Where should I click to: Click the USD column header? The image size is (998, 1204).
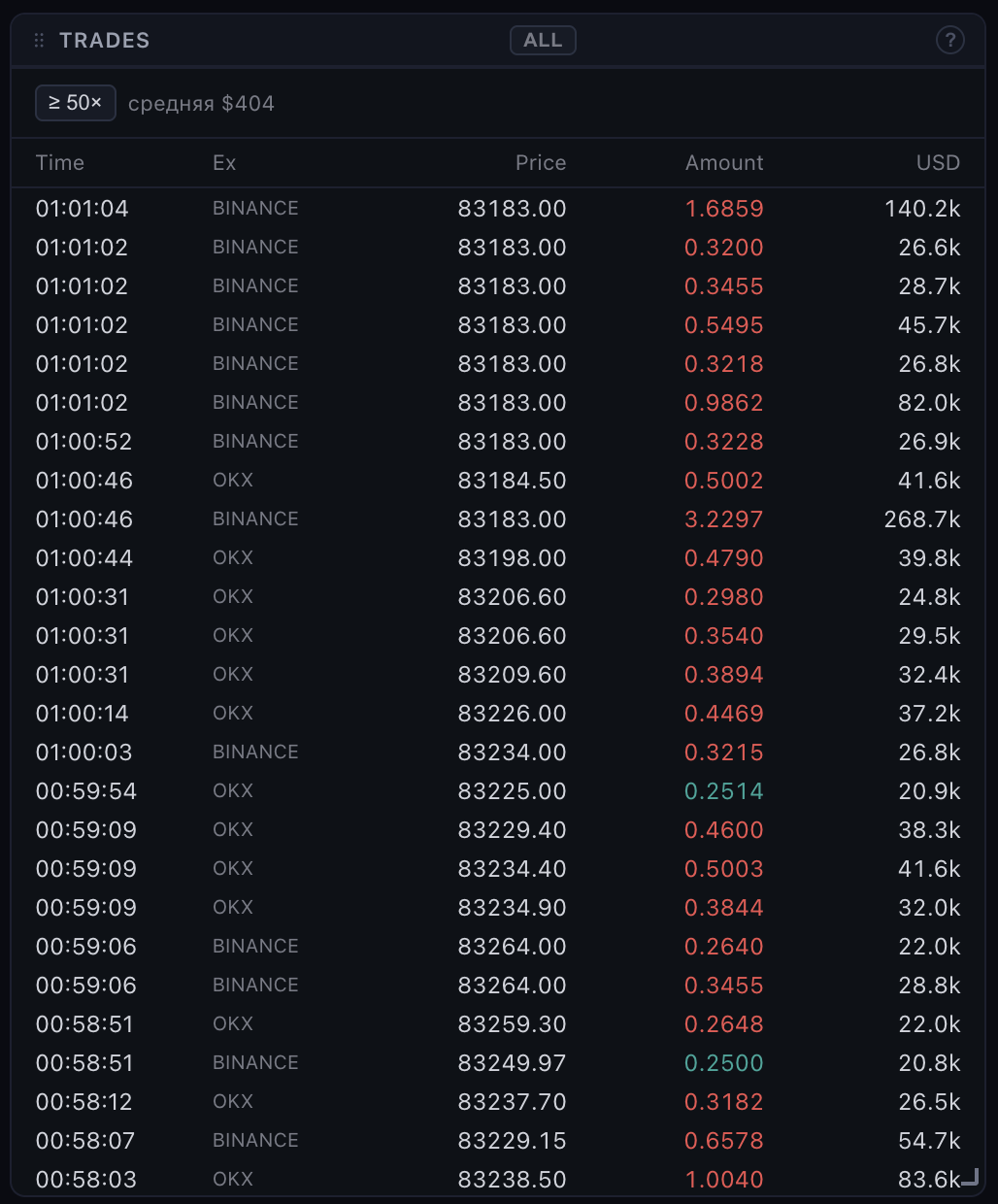coord(938,163)
